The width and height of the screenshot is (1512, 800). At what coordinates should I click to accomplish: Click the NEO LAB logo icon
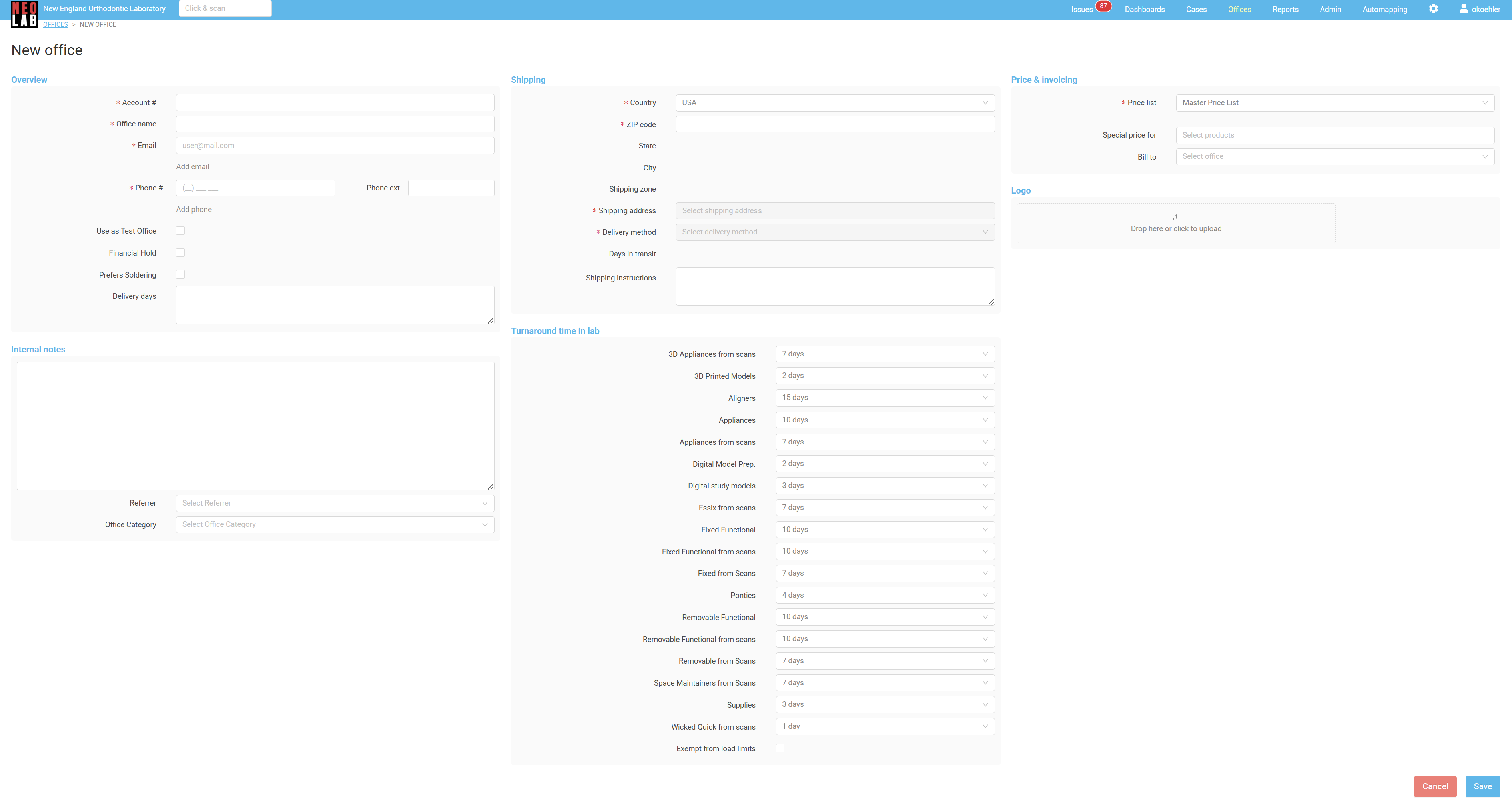click(24, 14)
